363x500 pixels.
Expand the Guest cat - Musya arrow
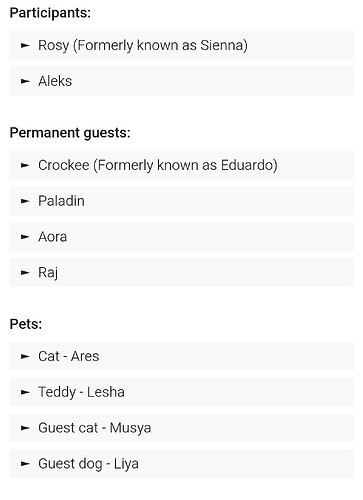point(25,428)
